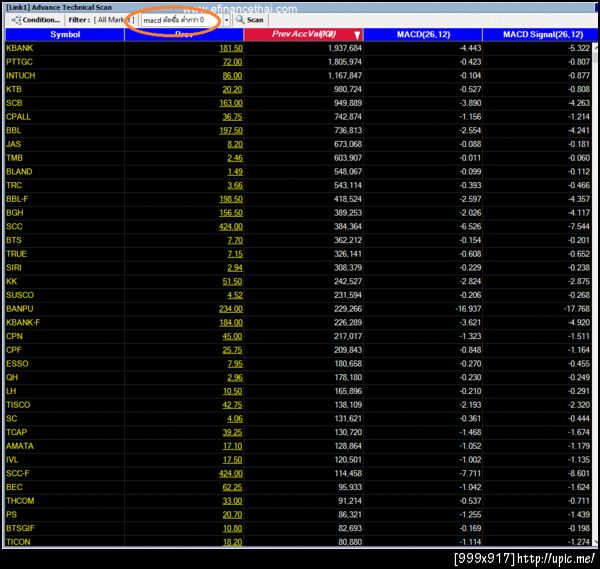Image resolution: width=600 pixels, height=569 pixels.
Task: Select the INTUCH symbol
Action: click(x=21, y=76)
